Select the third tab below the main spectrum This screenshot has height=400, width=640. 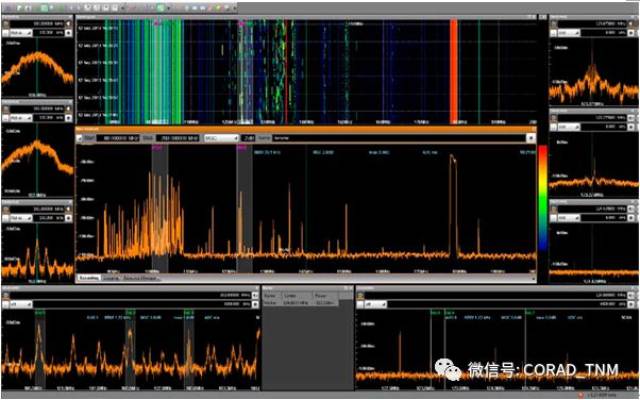tap(140, 278)
